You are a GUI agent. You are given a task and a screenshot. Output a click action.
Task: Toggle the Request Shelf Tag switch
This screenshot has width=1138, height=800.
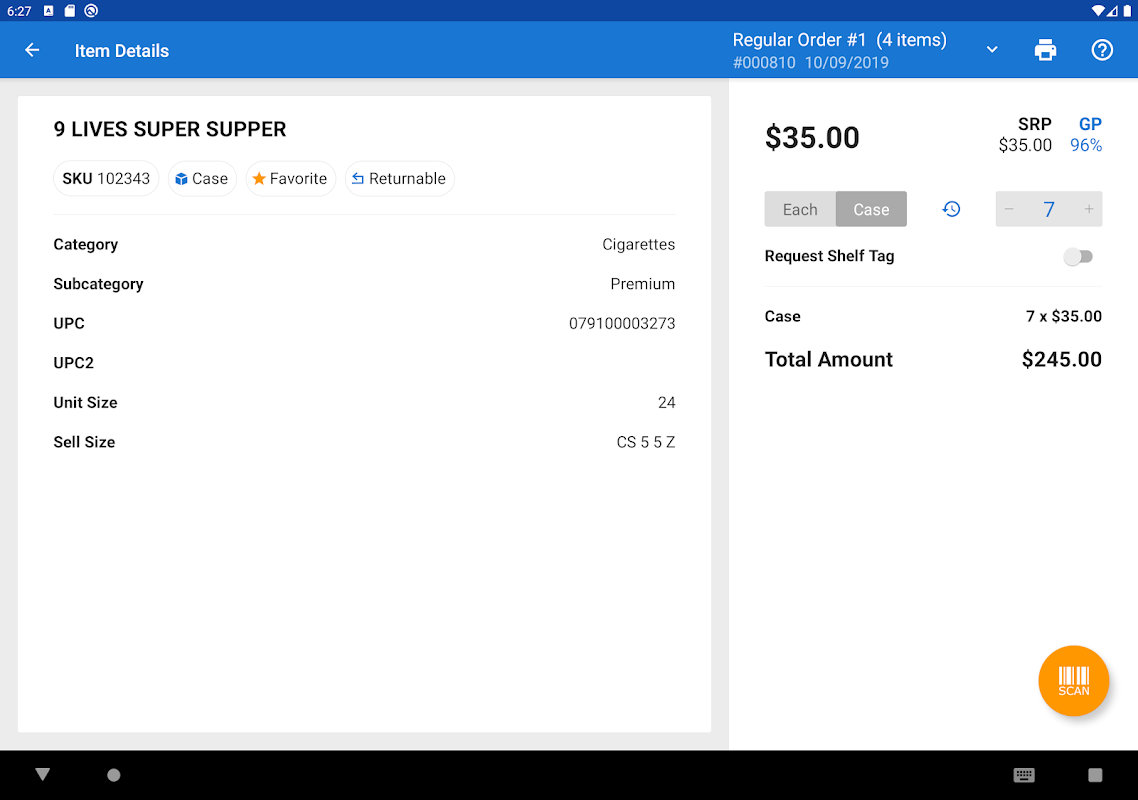tap(1078, 256)
